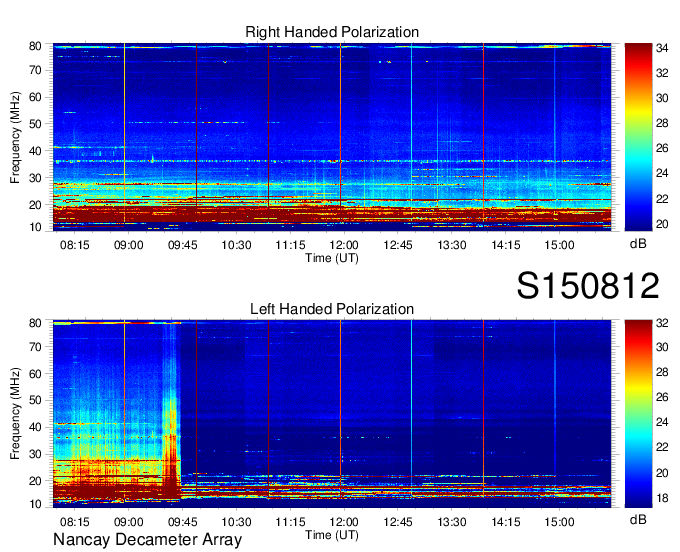Click the '09:45' tick under the bottom plot
Viewport: 680px width, 552px height.
point(183,522)
